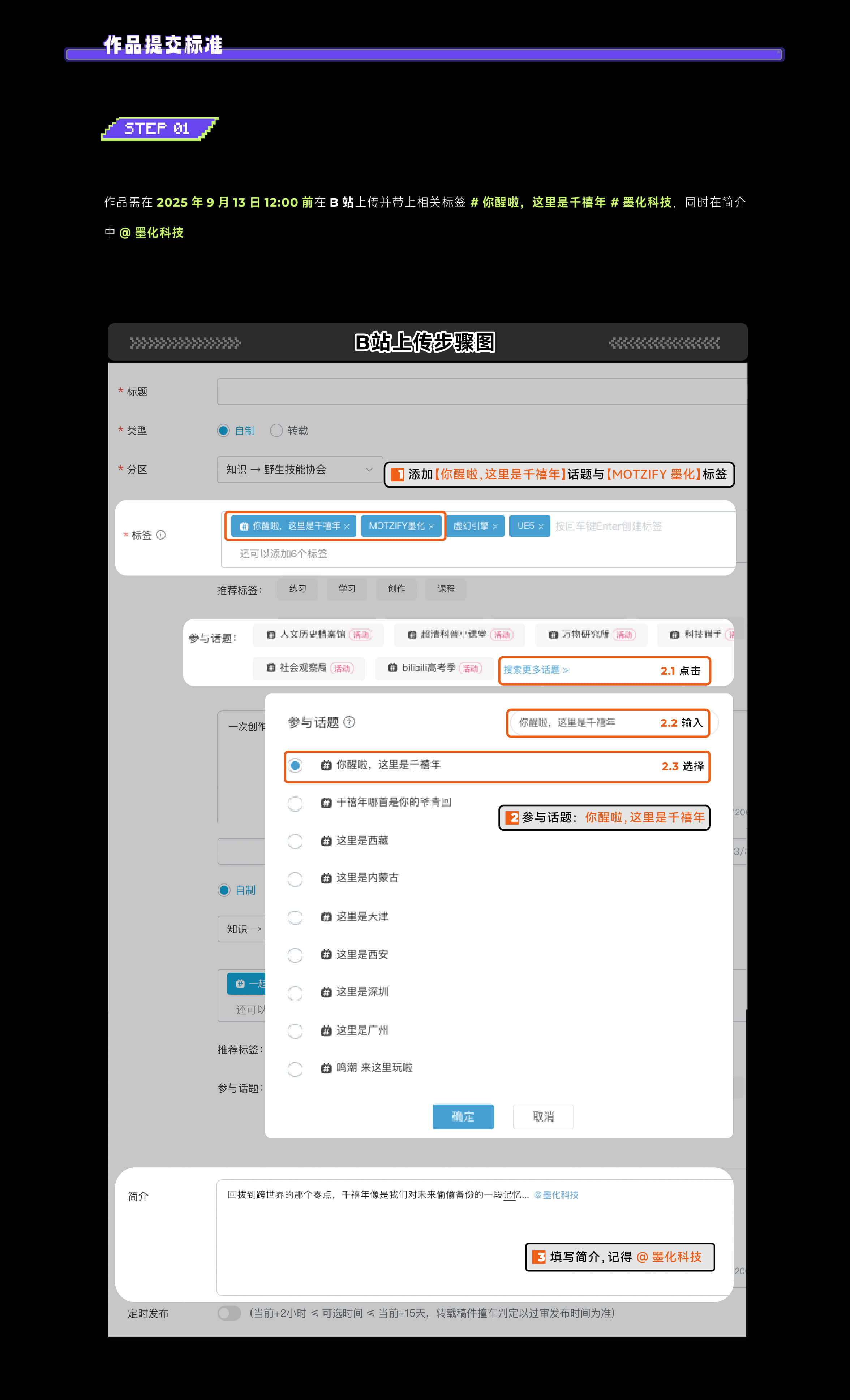Select radio for 这里是深圳
Viewport: 850px width, 1400px height.
[295, 993]
